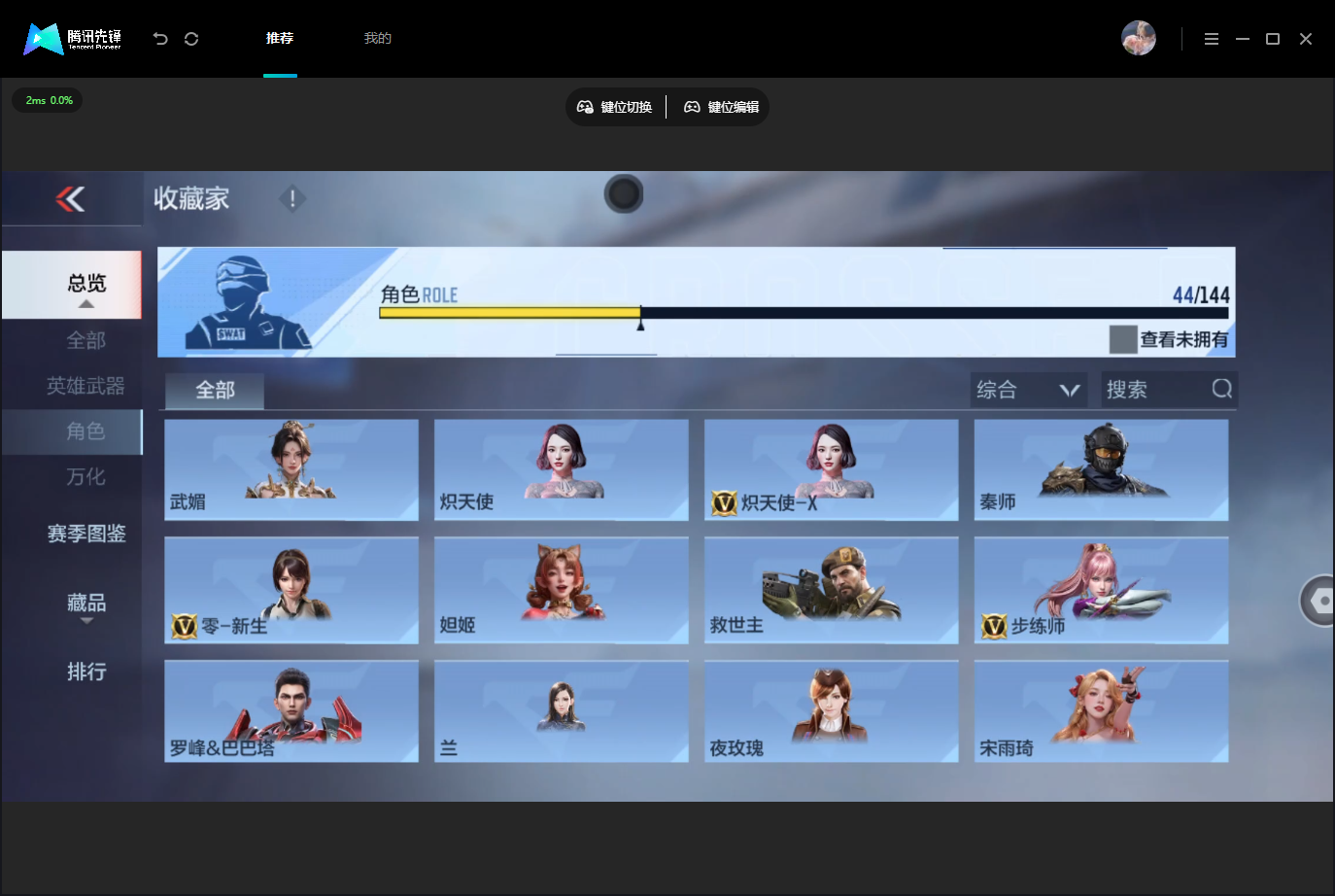Click the V badge on 步练师 card
Viewport: 1335px width, 896px height.
[x=994, y=626]
